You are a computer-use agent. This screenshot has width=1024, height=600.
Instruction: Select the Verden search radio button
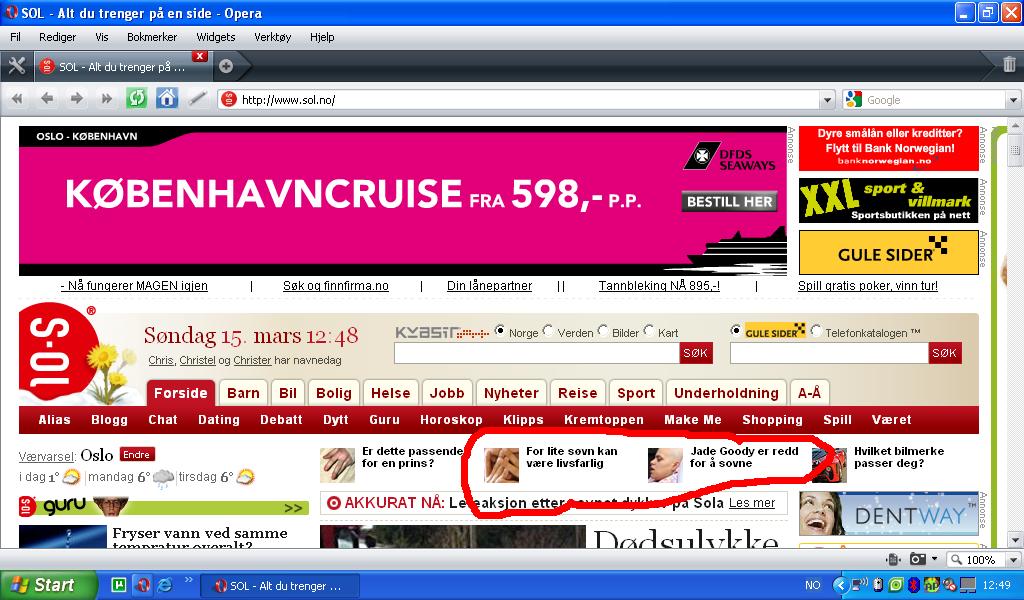548,331
